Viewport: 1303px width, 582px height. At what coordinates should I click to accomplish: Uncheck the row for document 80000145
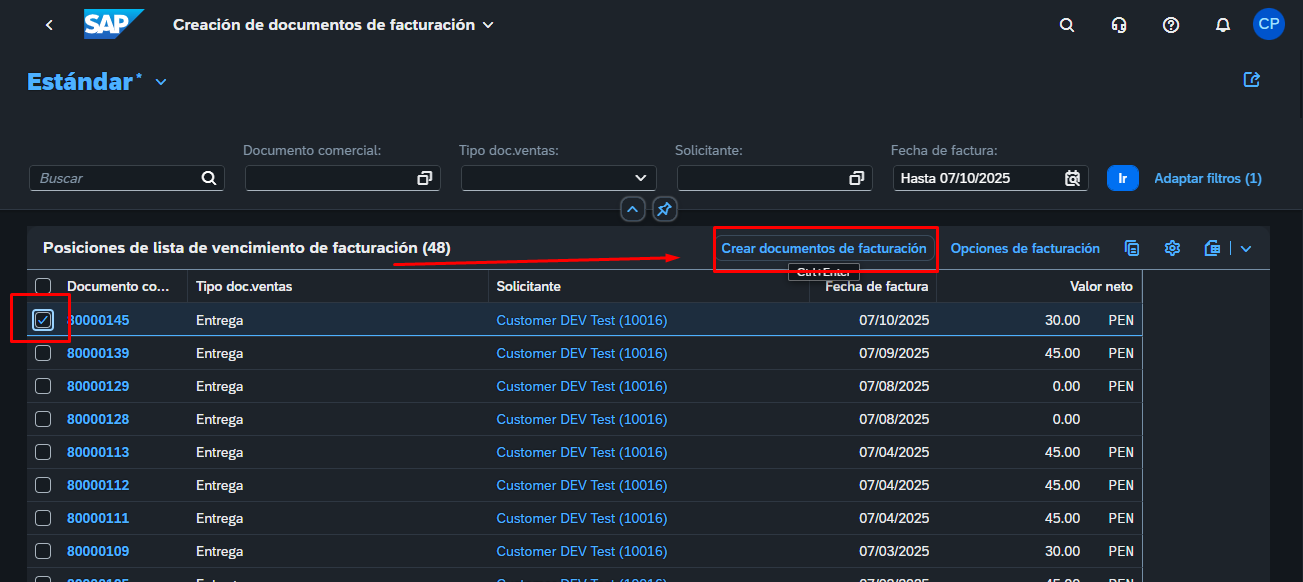click(43, 320)
